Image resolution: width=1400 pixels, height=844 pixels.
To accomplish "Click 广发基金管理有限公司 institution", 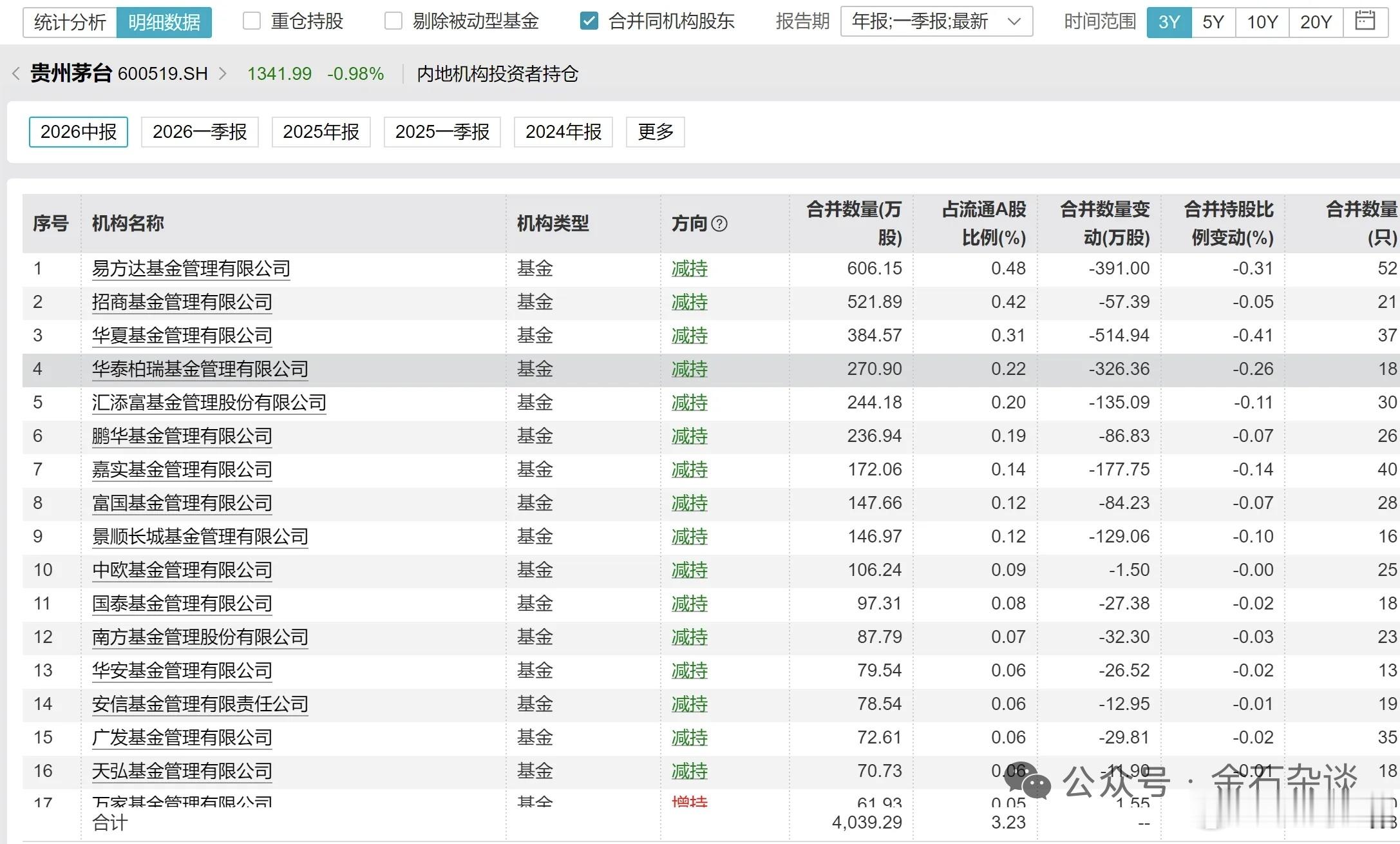I will tap(182, 738).
